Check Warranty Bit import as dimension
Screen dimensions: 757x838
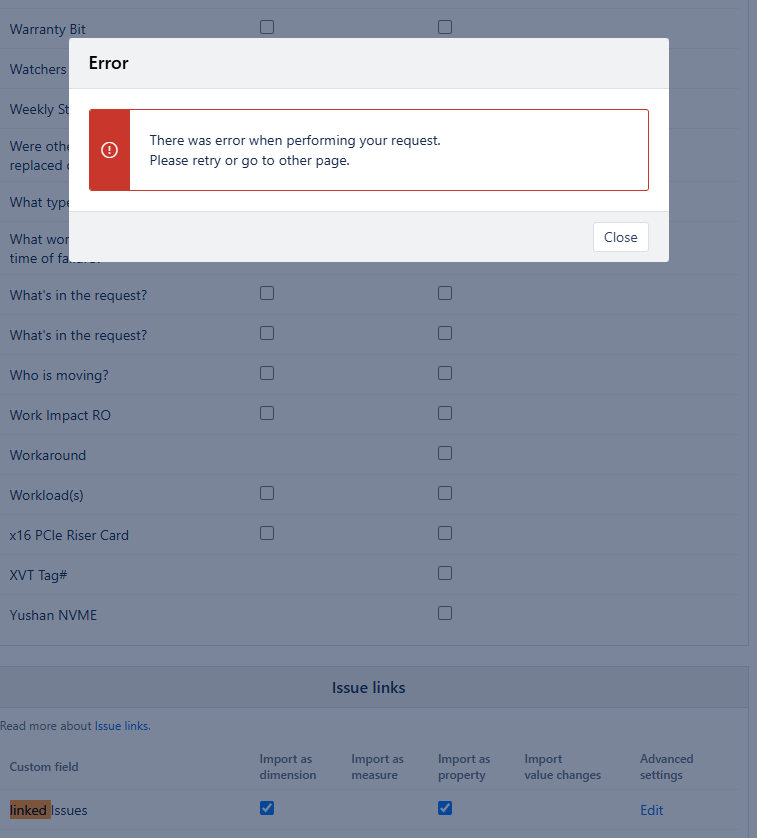(x=267, y=27)
